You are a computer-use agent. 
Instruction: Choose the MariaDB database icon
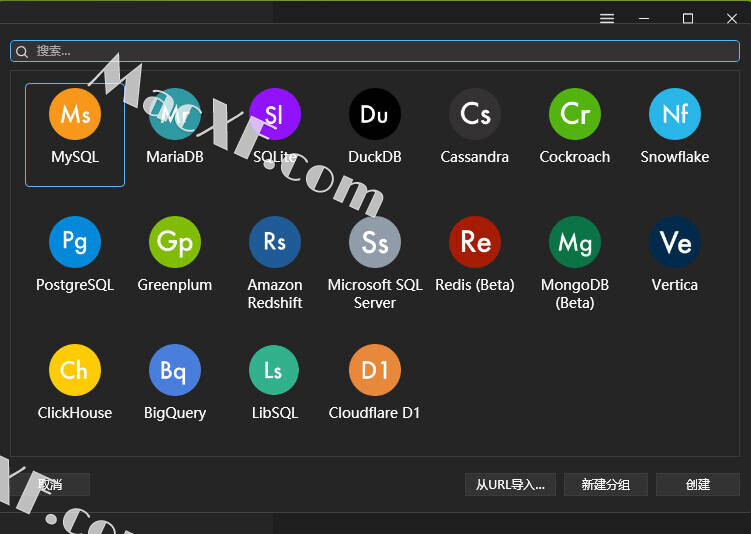click(175, 114)
